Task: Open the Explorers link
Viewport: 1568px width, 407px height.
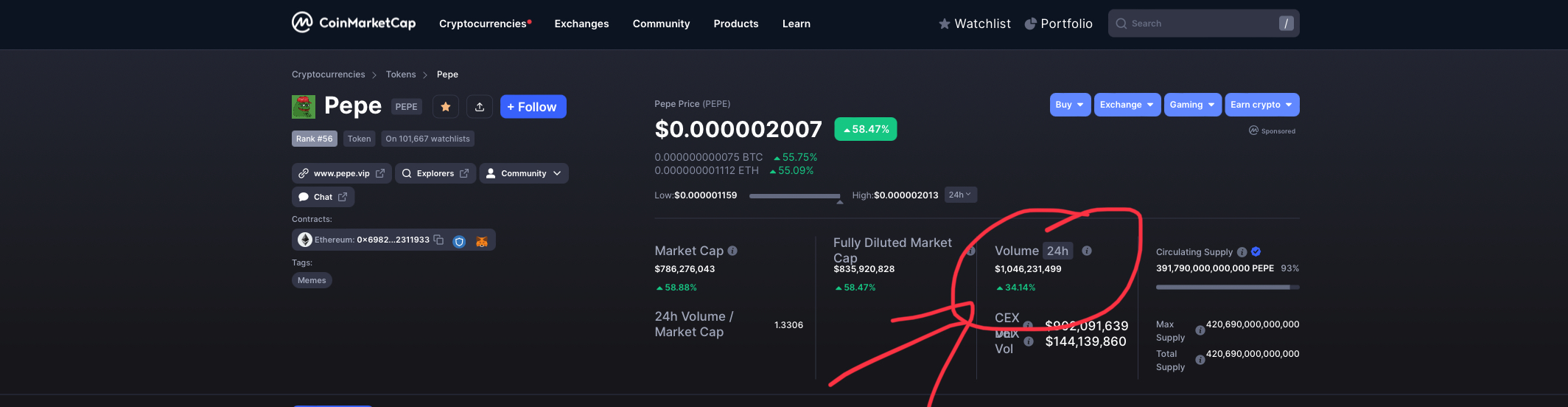Action: click(x=435, y=173)
